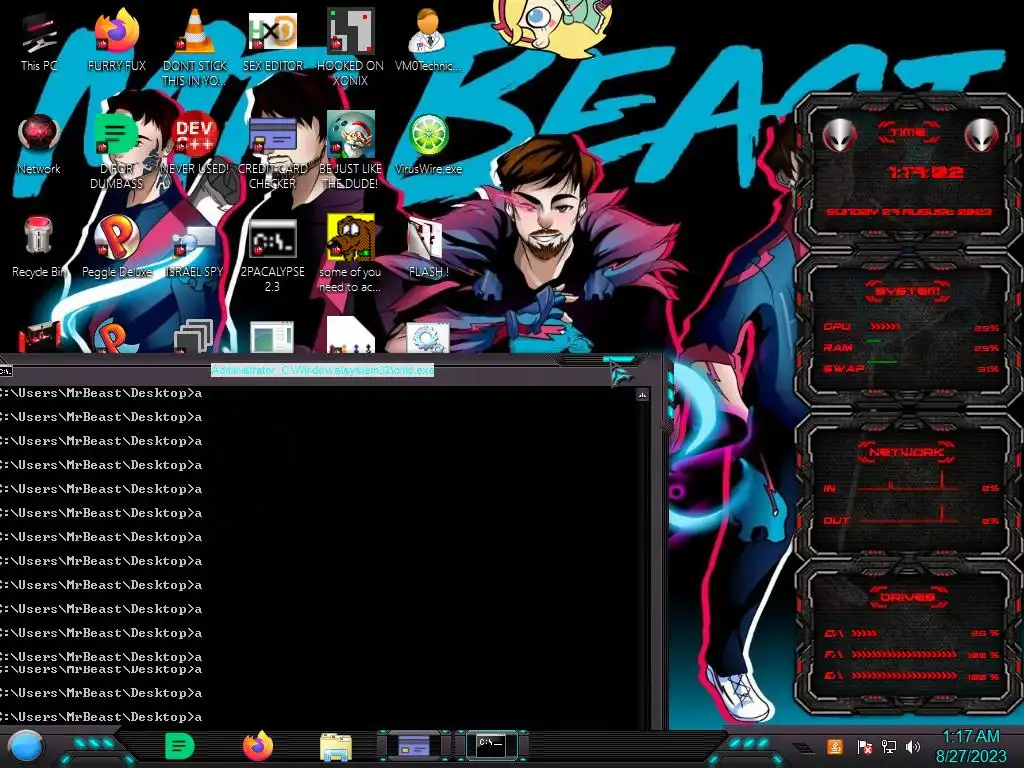Open the SEX EDITOR HxD shortcut
Viewport: 1024px width, 768px height.
272,40
